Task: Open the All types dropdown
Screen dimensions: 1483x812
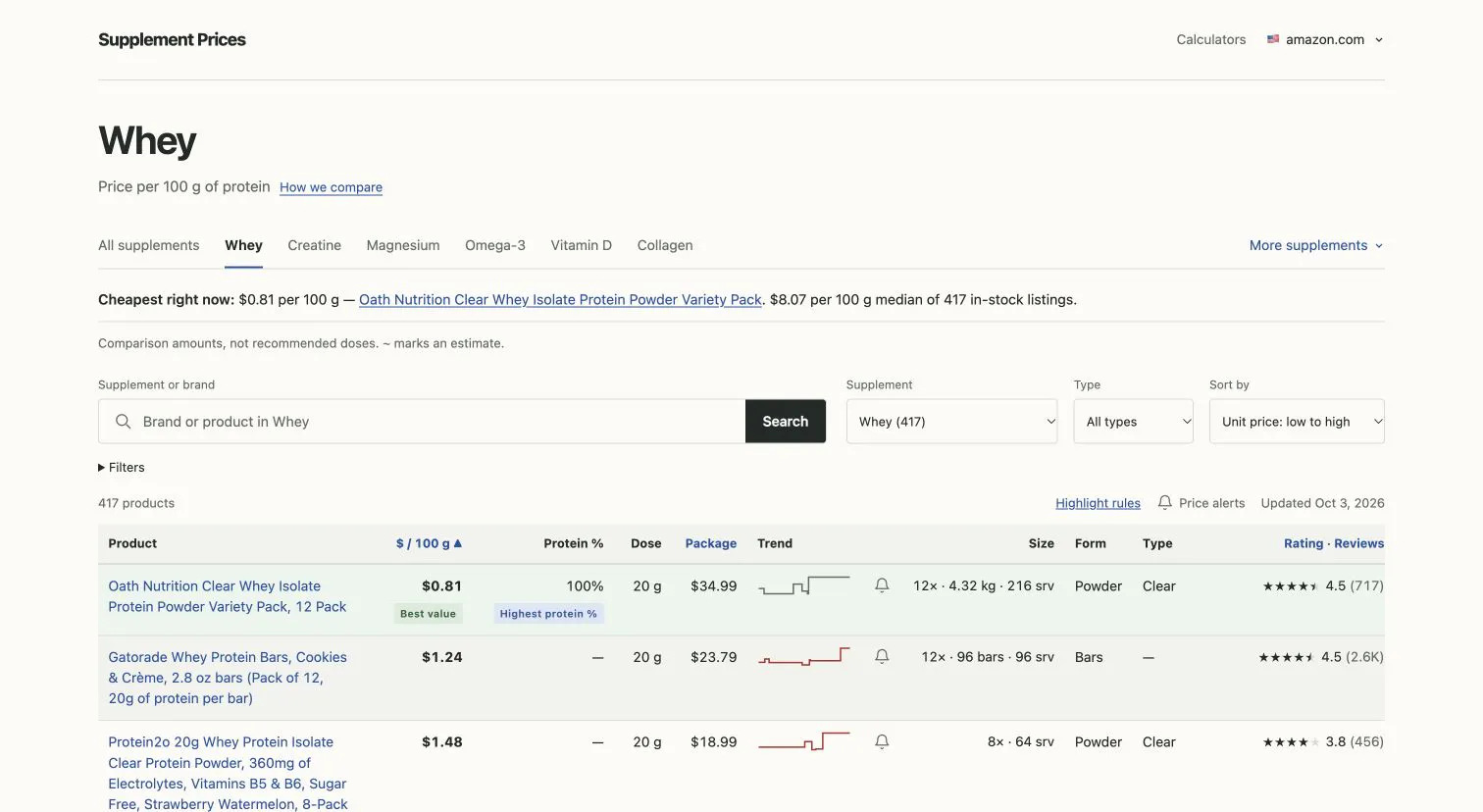Action: tap(1134, 422)
